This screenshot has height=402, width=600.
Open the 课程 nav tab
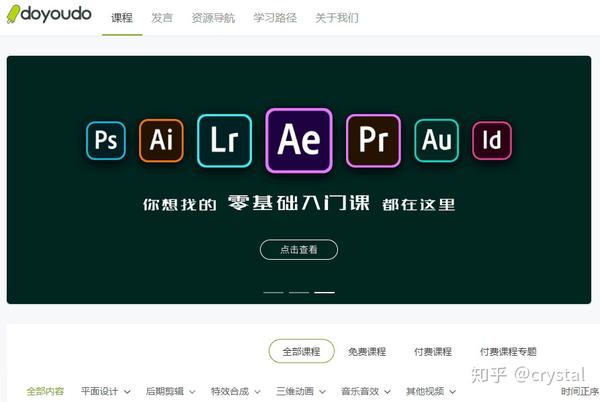[x=122, y=18]
